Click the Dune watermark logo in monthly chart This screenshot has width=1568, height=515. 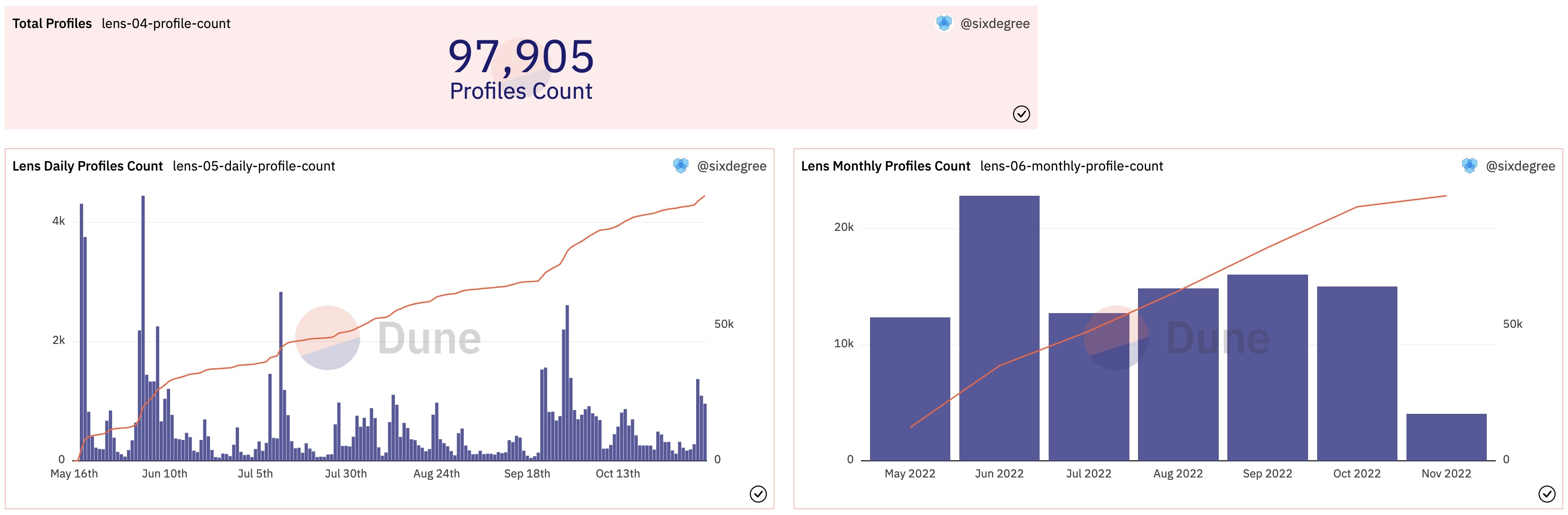click(1177, 338)
